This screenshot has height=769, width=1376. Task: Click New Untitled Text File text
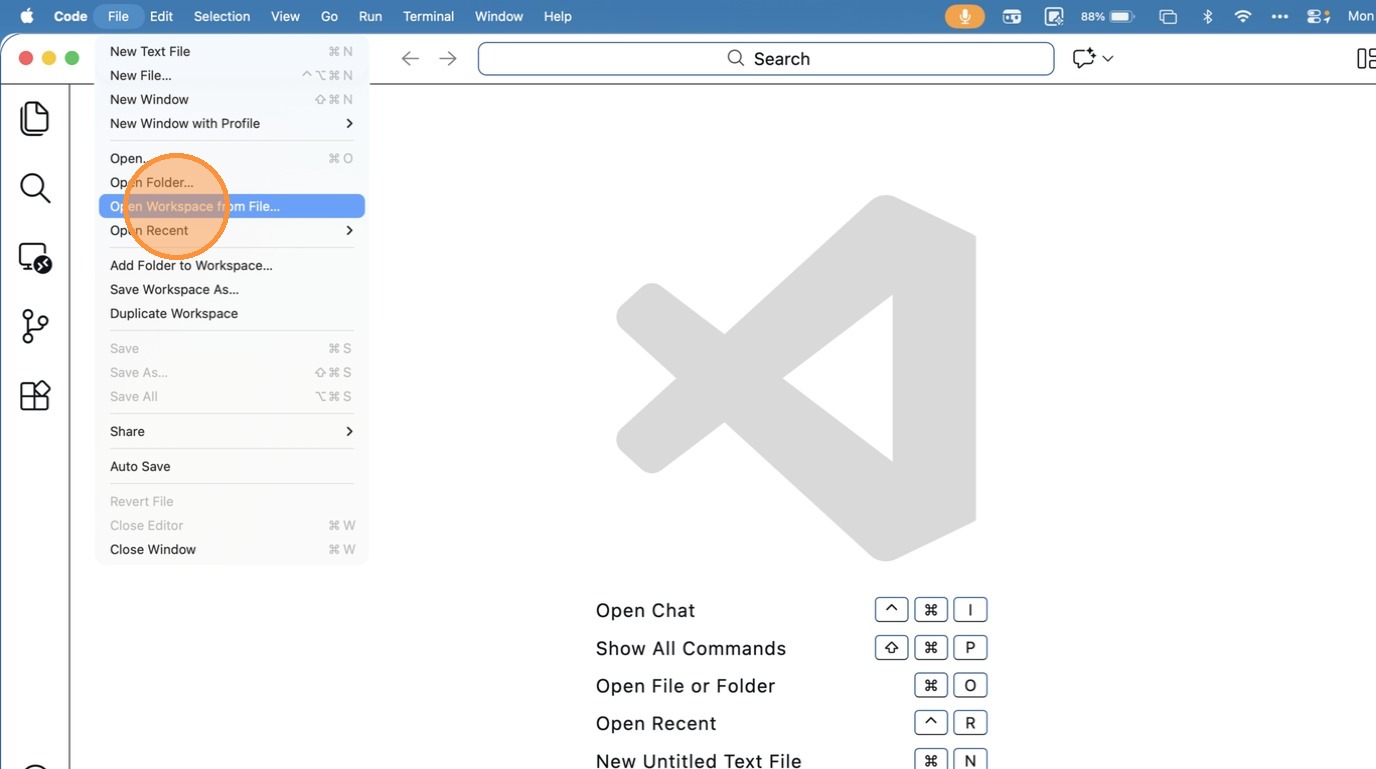698,760
